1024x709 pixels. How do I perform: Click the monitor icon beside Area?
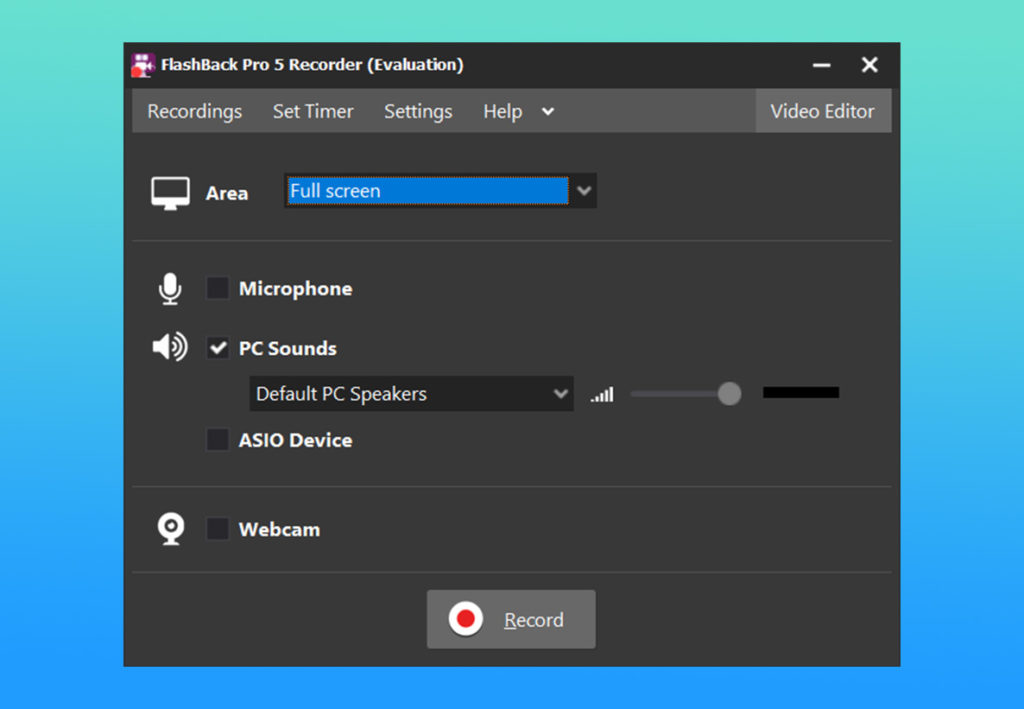170,193
